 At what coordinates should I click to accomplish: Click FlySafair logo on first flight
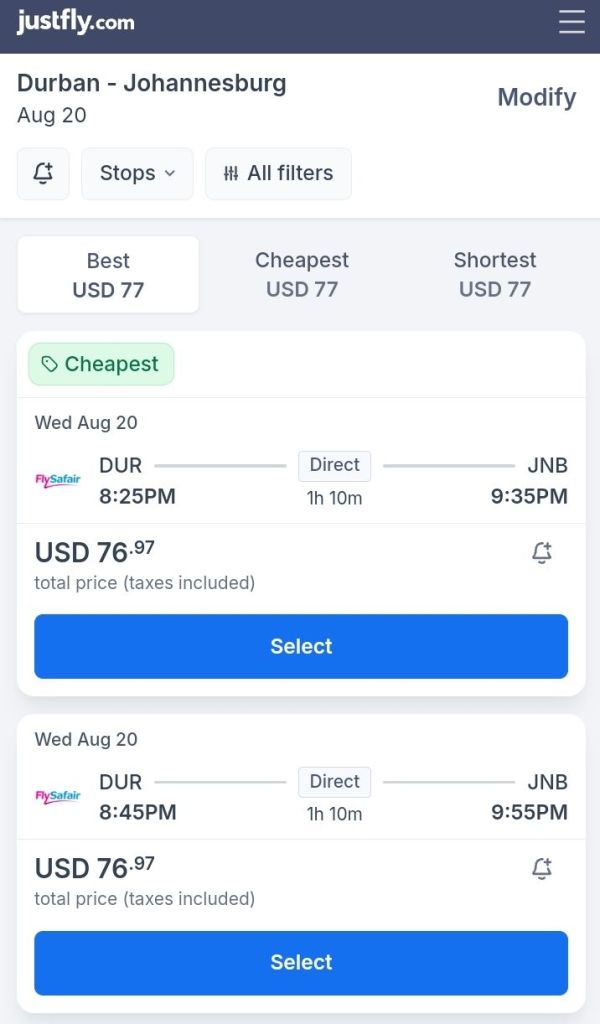click(x=58, y=480)
